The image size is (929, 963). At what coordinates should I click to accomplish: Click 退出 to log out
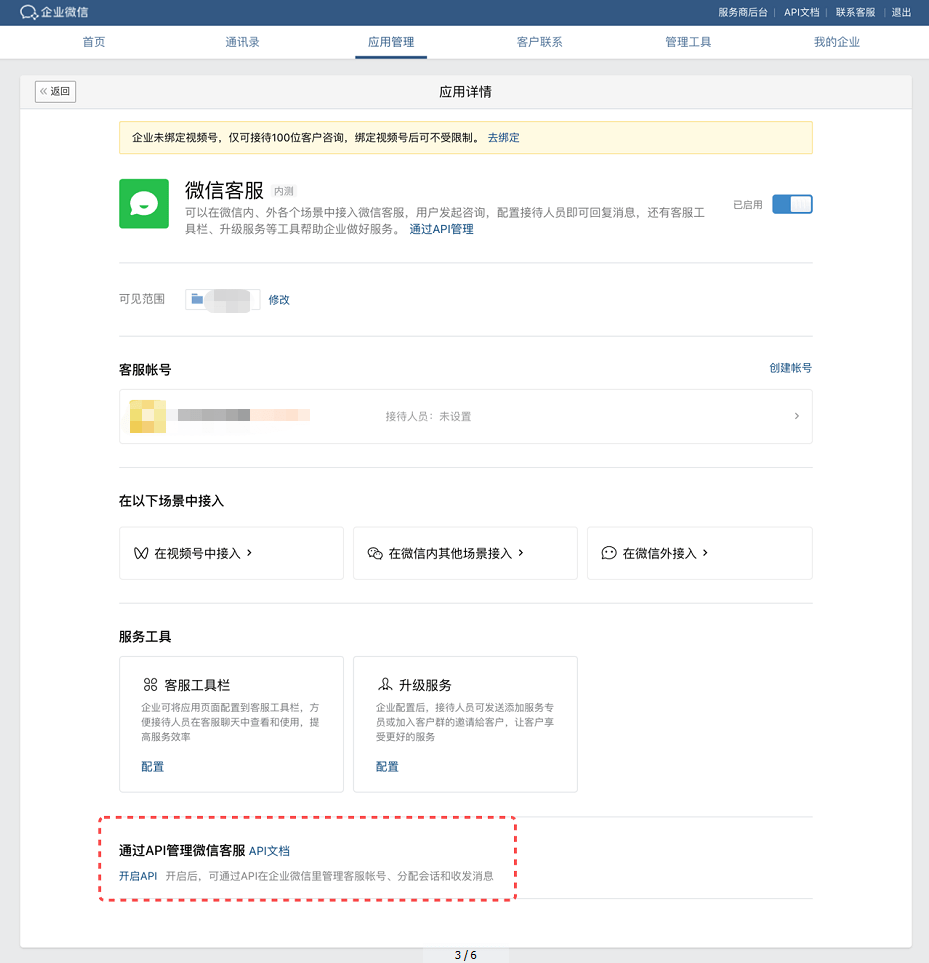coord(901,12)
